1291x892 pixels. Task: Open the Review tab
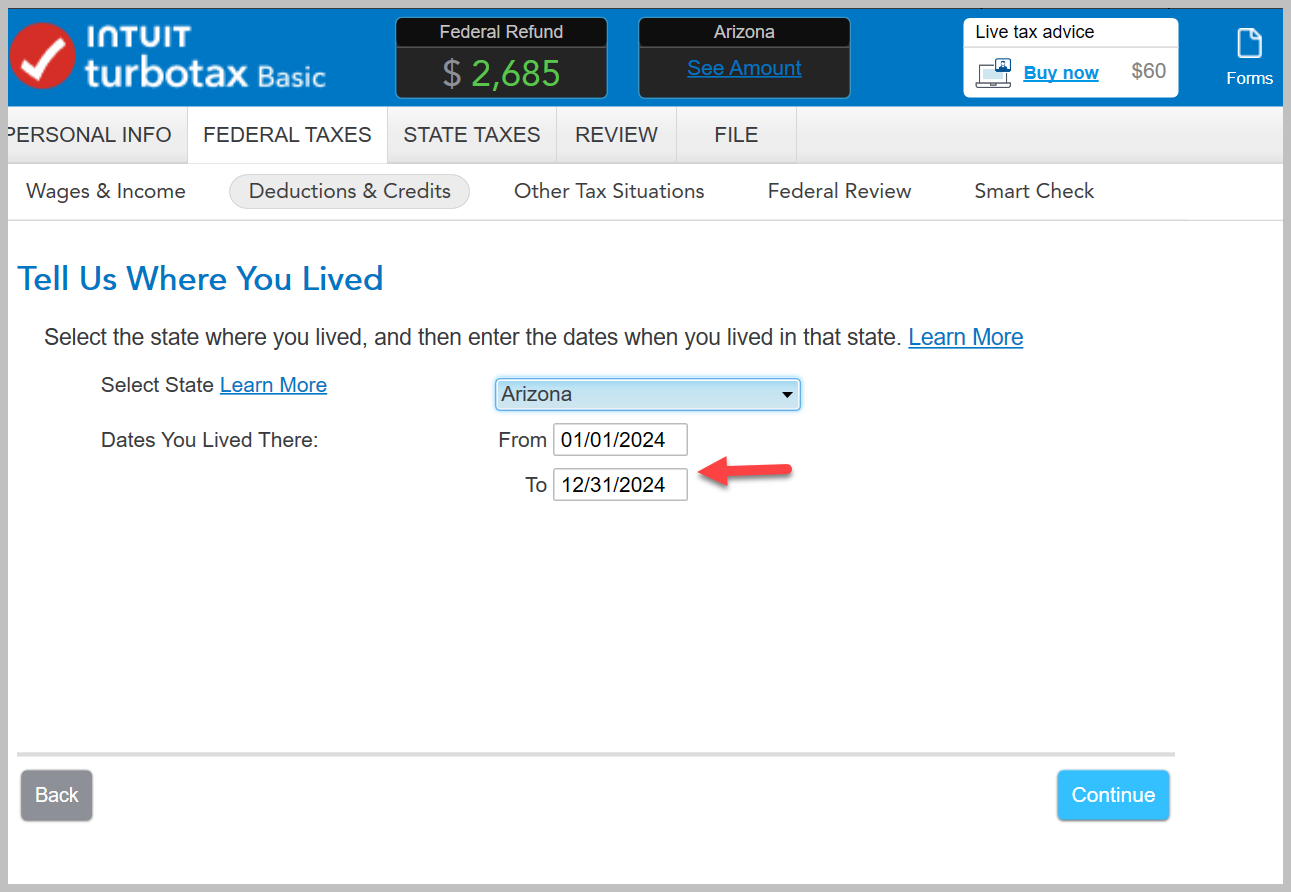point(616,135)
